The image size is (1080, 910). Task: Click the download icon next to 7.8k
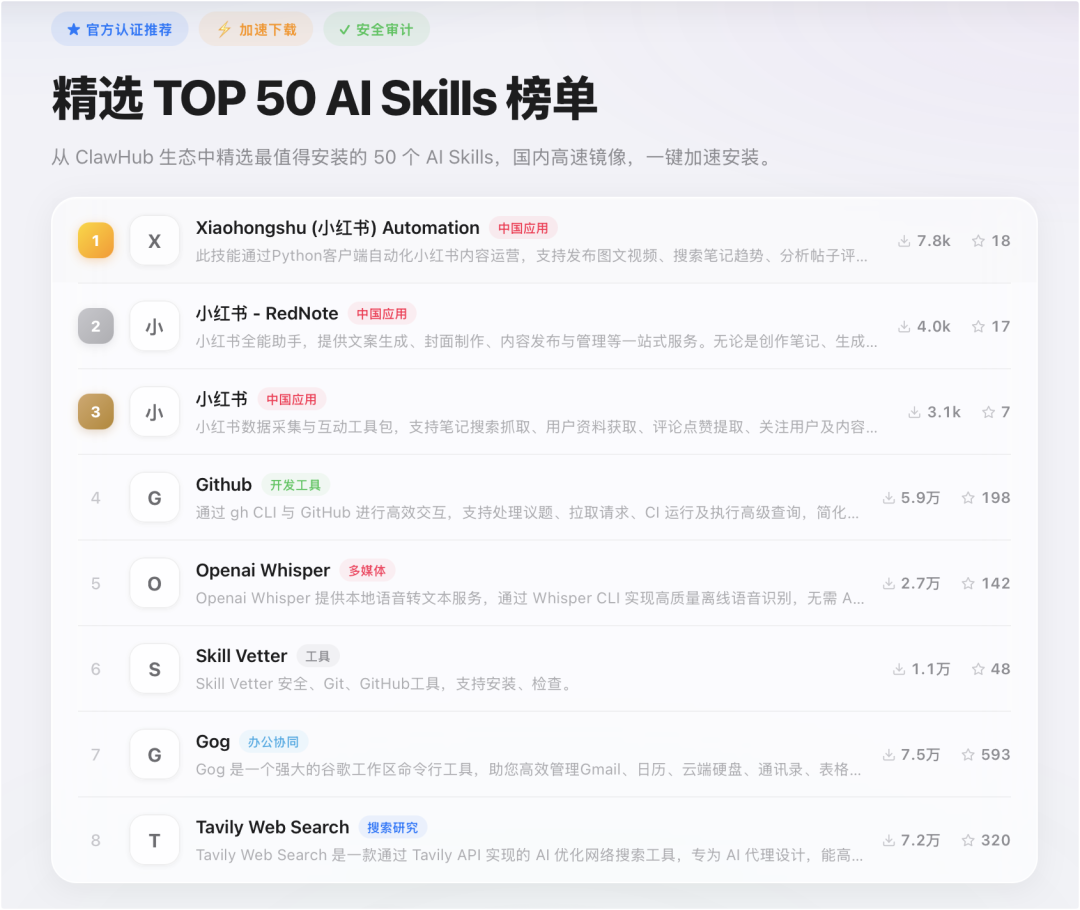tap(903, 240)
